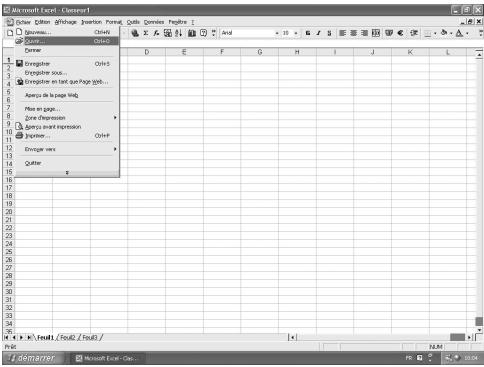Screen dimensions: 484x367
Task: Select Fermer in the Fichier menu
Action: click(x=67, y=50)
